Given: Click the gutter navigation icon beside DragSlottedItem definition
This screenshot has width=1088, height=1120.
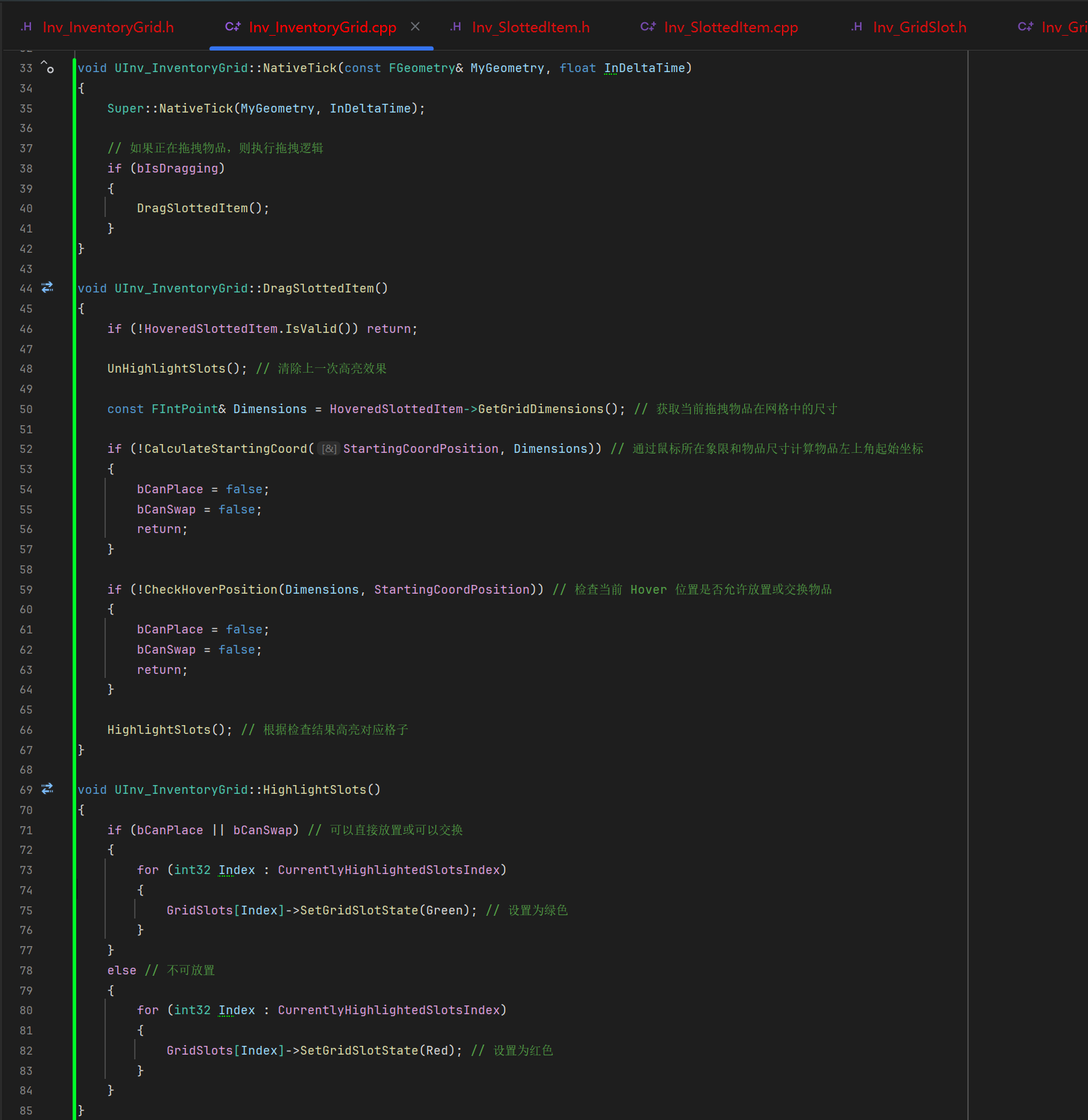Looking at the screenshot, I should point(47,288).
